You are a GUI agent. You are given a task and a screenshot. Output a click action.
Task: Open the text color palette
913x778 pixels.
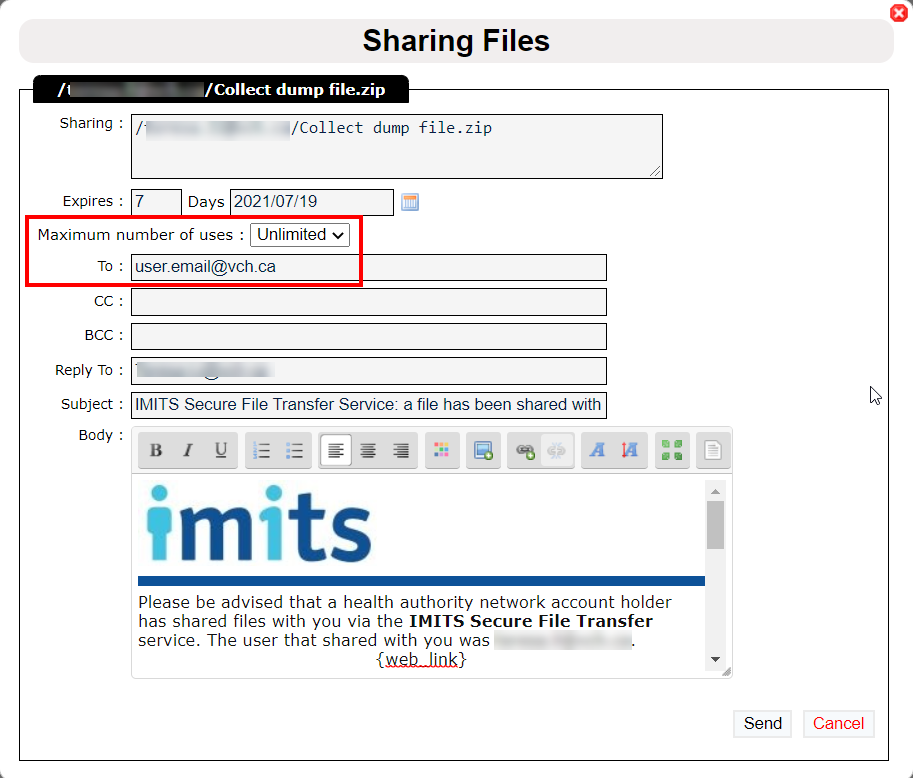[442, 450]
